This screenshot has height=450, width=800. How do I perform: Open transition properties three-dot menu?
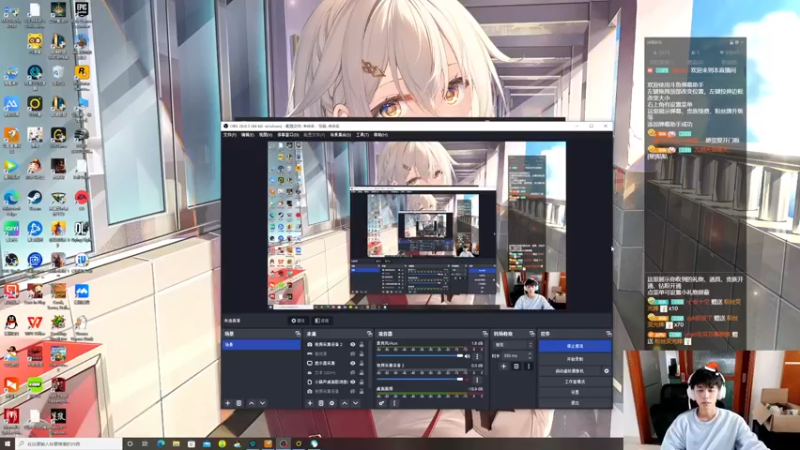pos(528,366)
